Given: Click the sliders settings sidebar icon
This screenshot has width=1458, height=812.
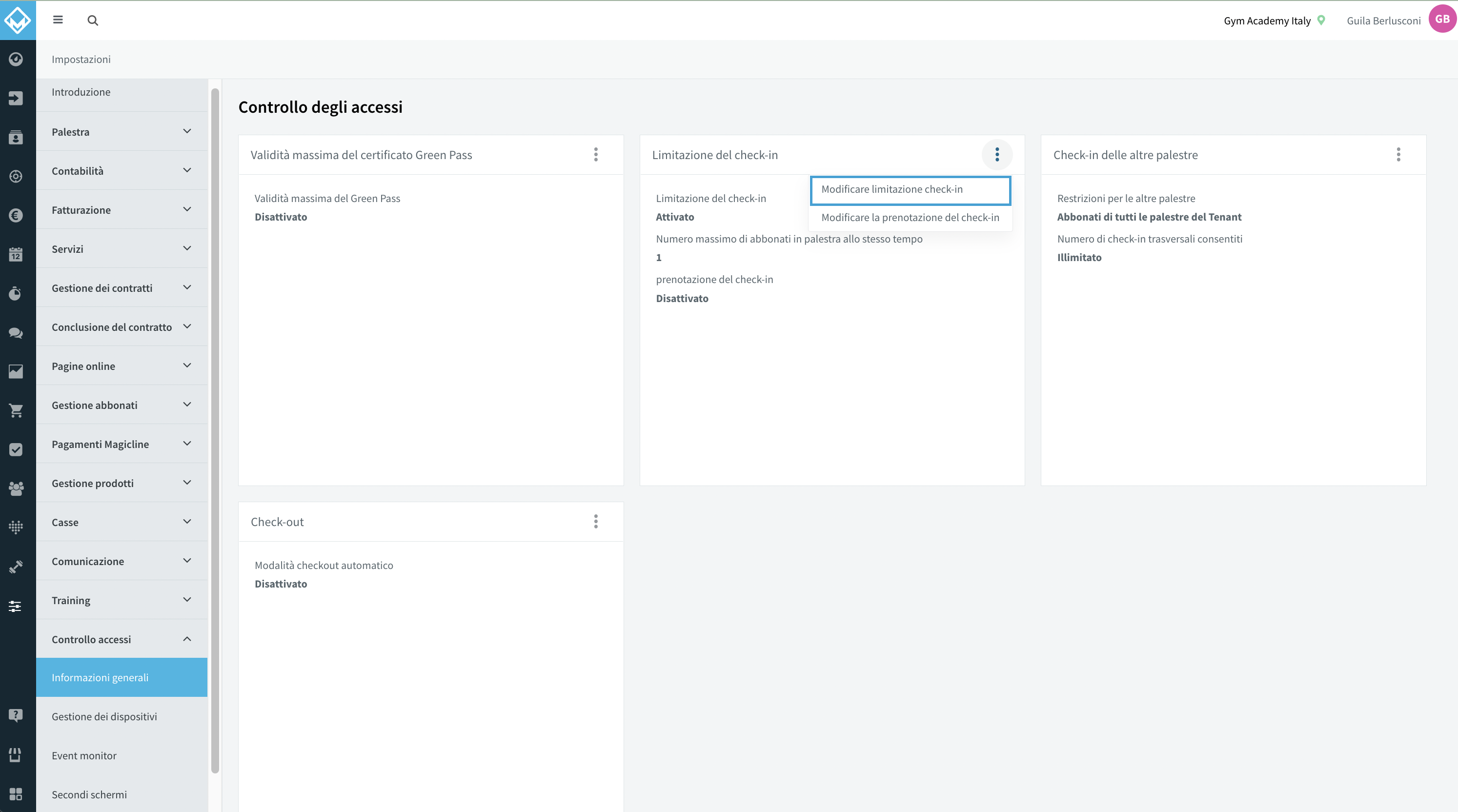Looking at the screenshot, I should pos(16,606).
